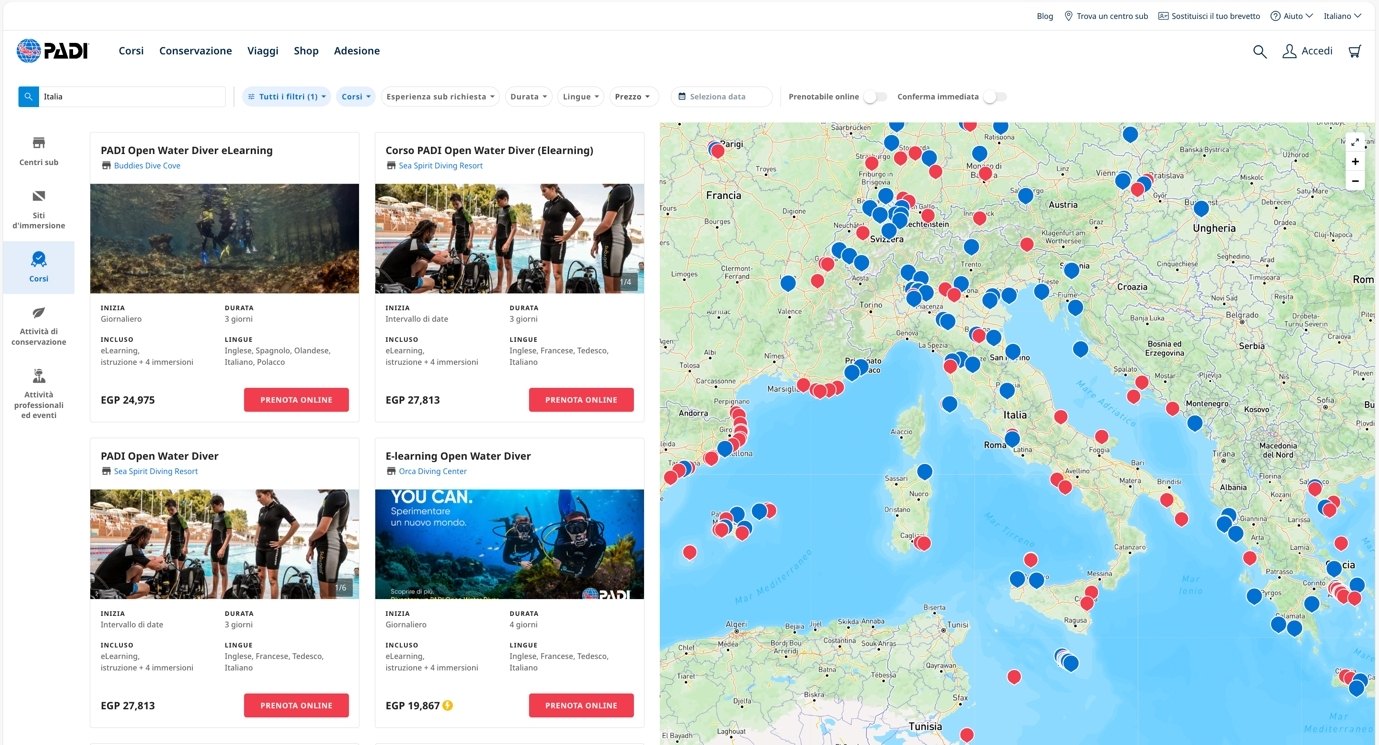
Task: Toggle the Prenotabile online switch
Action: tap(874, 97)
